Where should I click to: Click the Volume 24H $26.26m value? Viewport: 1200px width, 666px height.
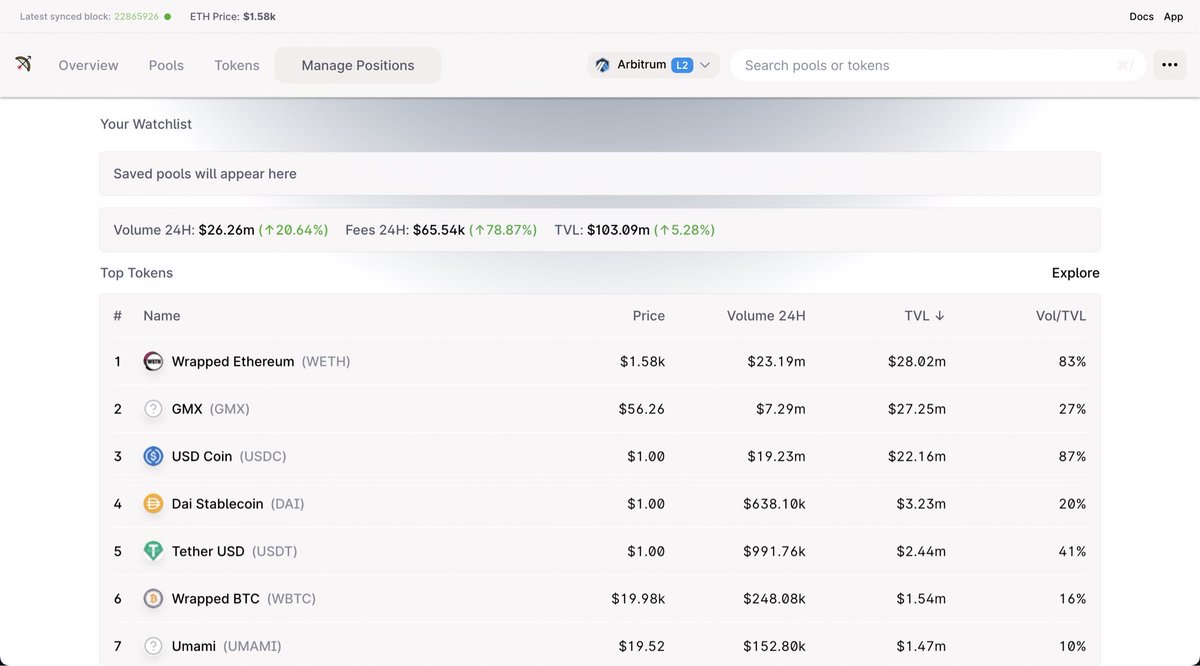(226, 230)
